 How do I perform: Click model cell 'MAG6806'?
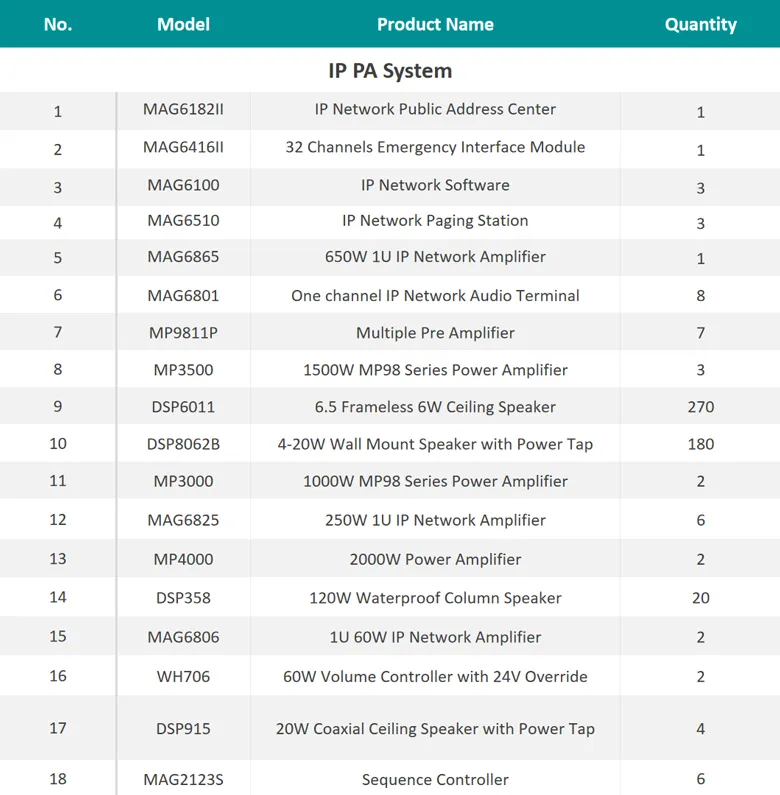click(x=183, y=637)
